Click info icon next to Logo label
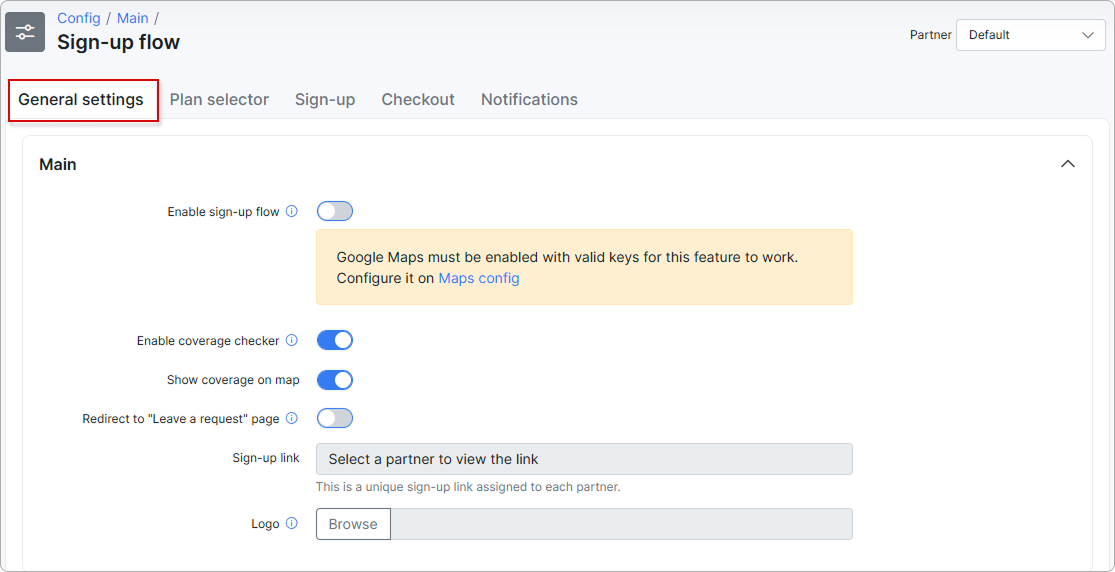 pos(292,524)
